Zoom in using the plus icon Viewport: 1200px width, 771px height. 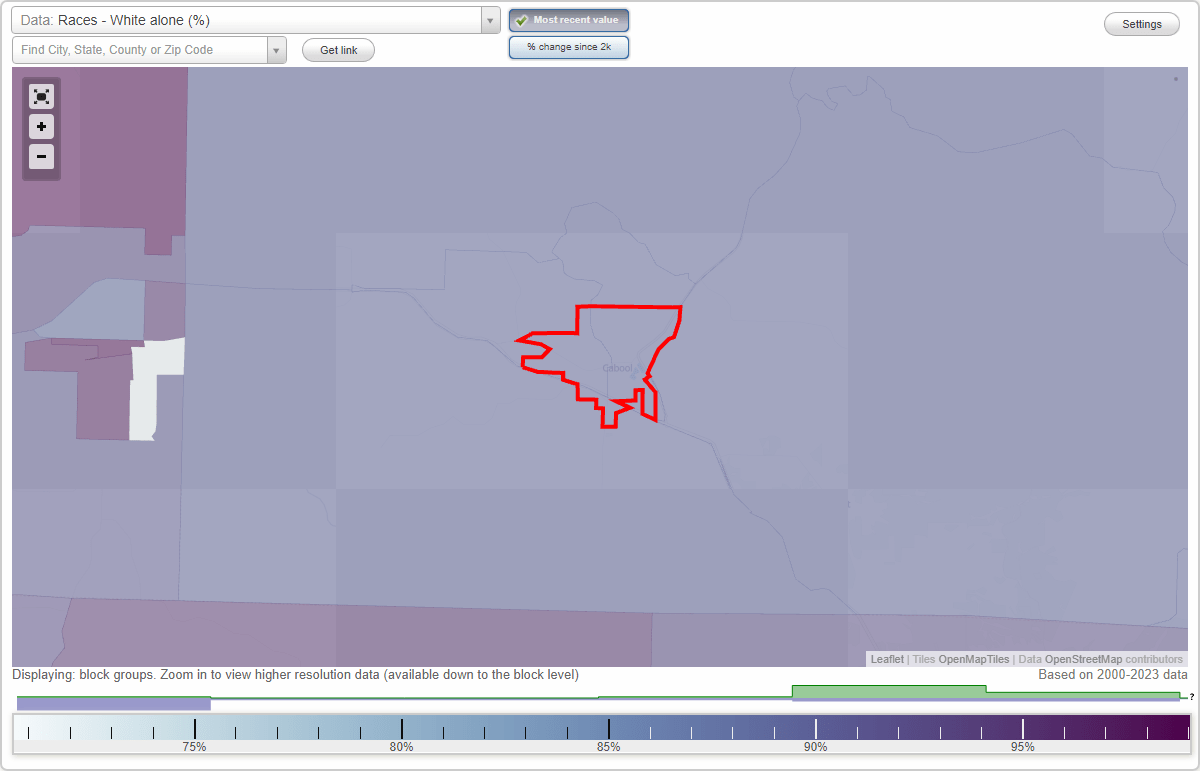(x=41, y=127)
